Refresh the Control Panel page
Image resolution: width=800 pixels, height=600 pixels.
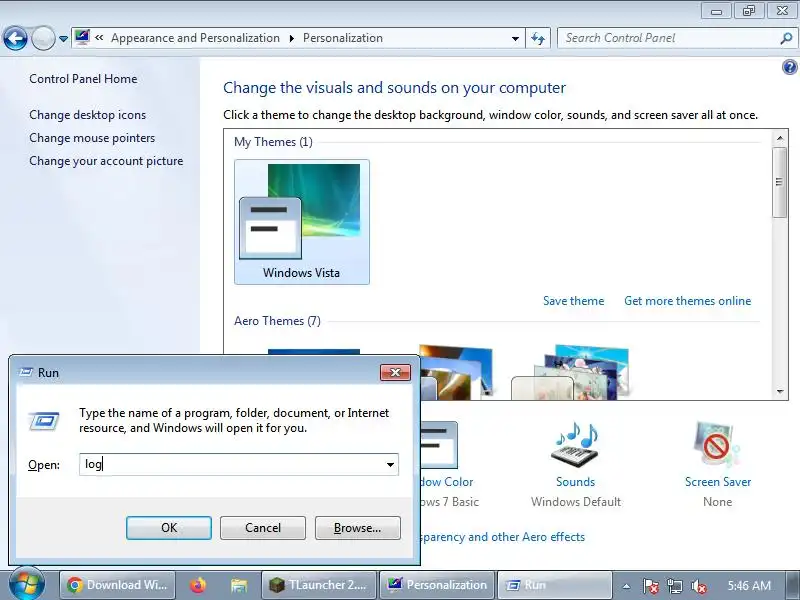538,38
